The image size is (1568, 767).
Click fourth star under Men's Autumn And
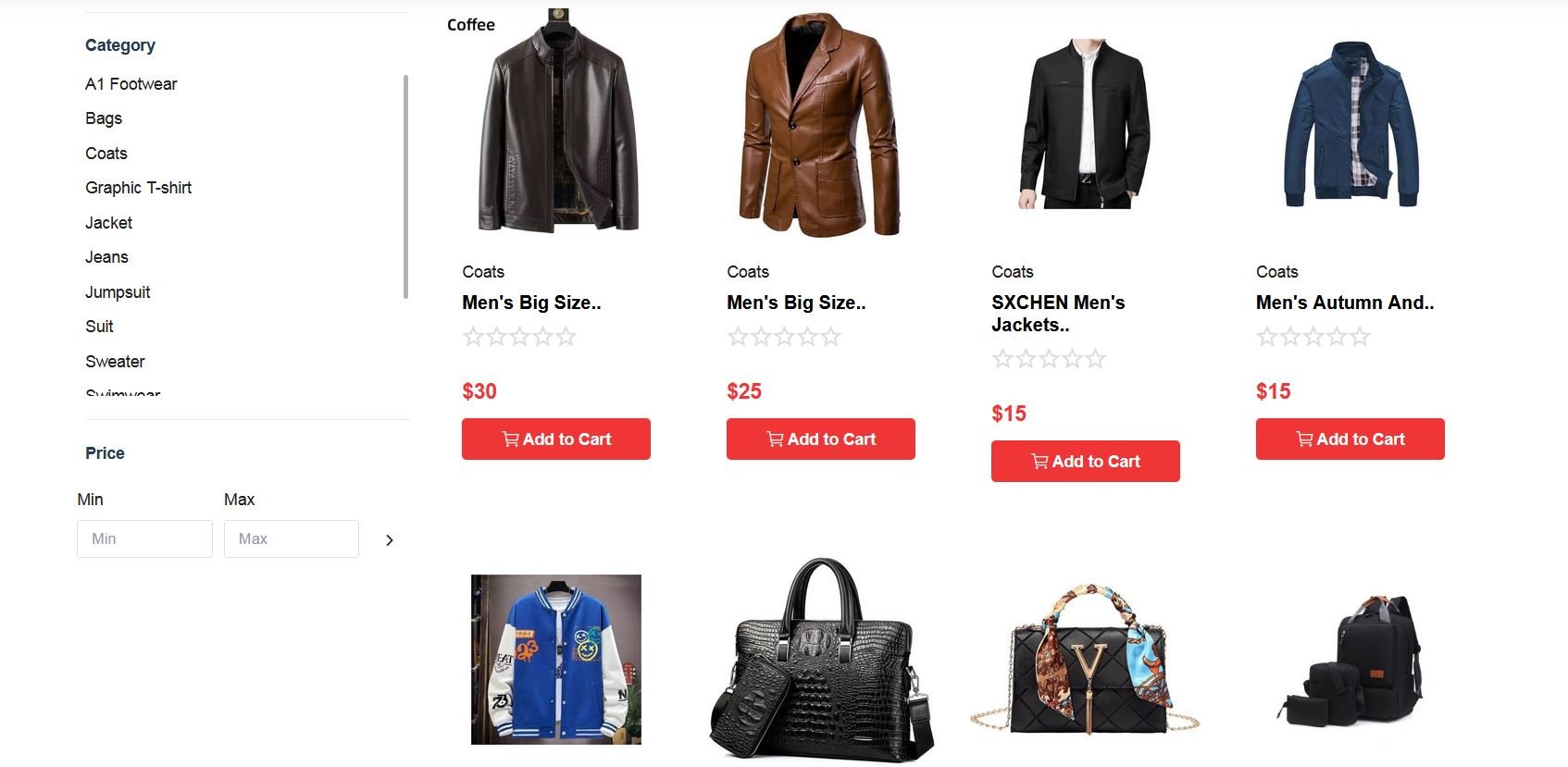coord(1337,337)
